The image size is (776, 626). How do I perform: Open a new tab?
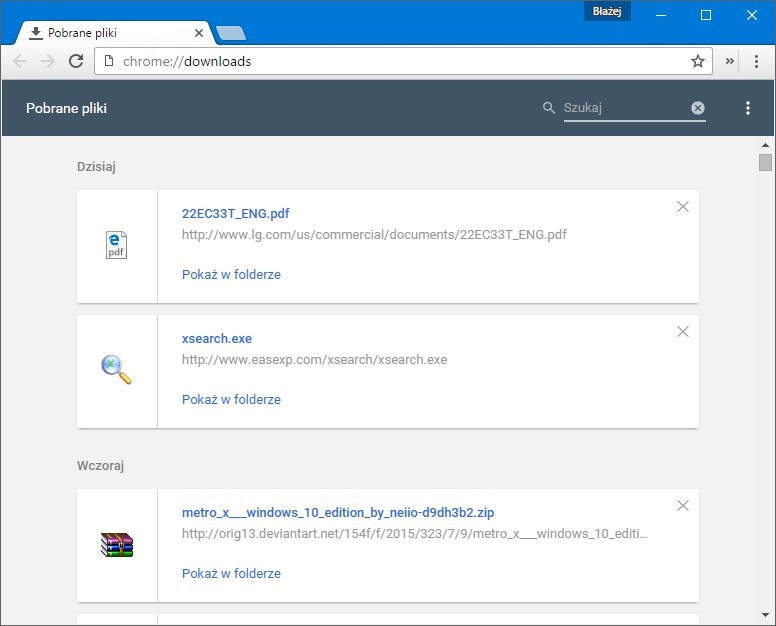(231, 33)
